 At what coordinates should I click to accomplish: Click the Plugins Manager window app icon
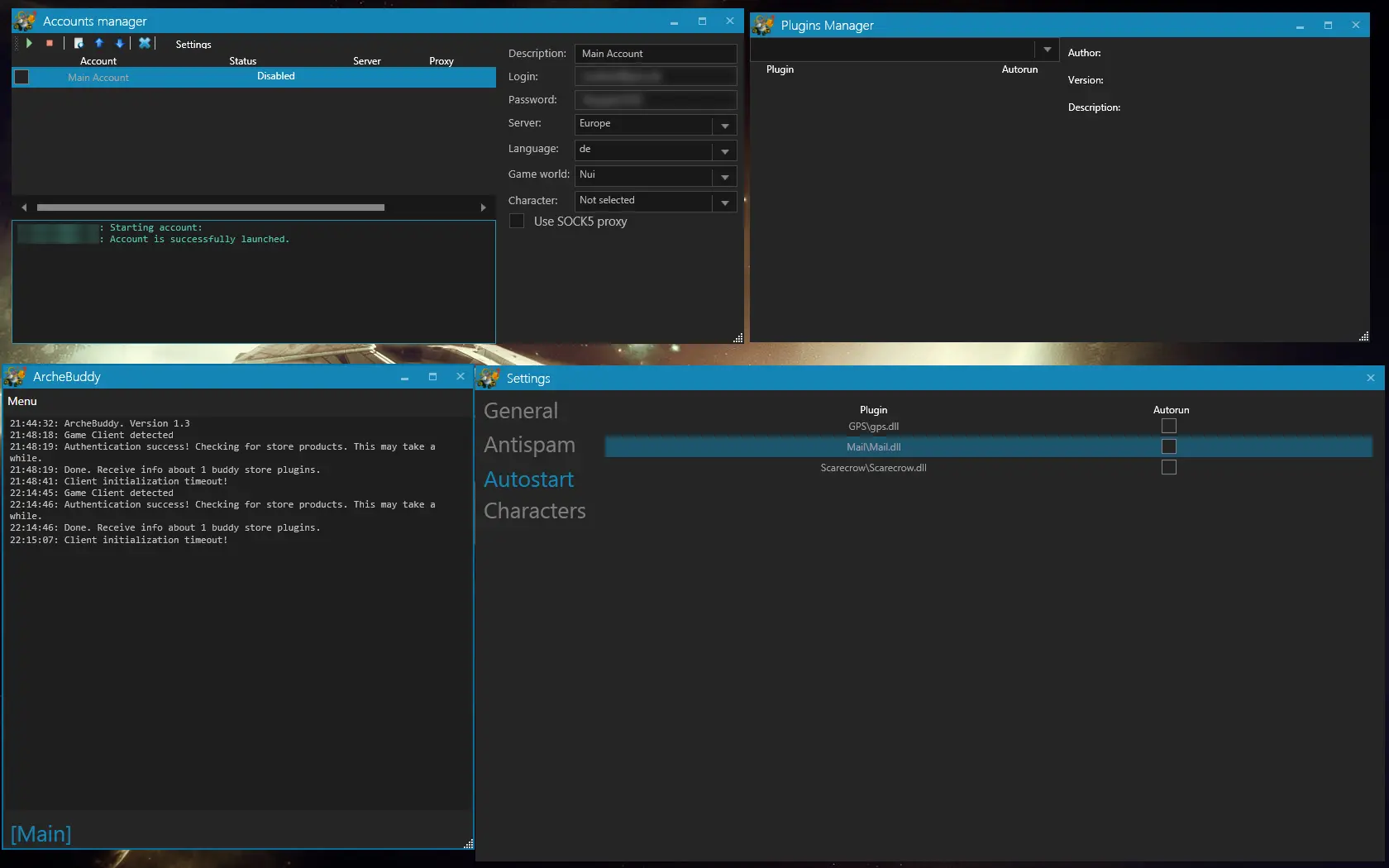pyautogui.click(x=763, y=26)
